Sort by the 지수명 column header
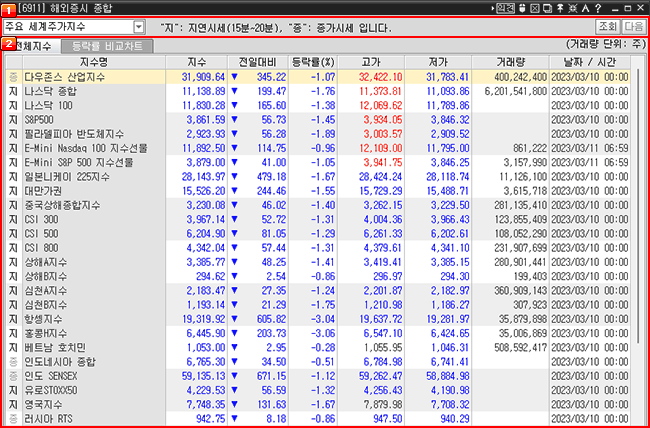Image resolution: width=650 pixels, height=428 pixels. (94, 63)
